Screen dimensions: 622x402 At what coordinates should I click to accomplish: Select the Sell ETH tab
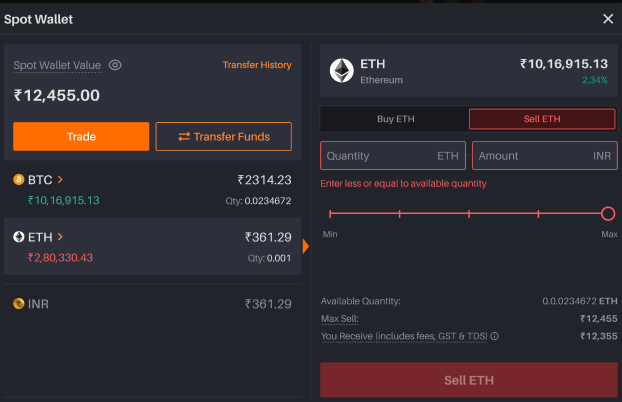(x=542, y=119)
